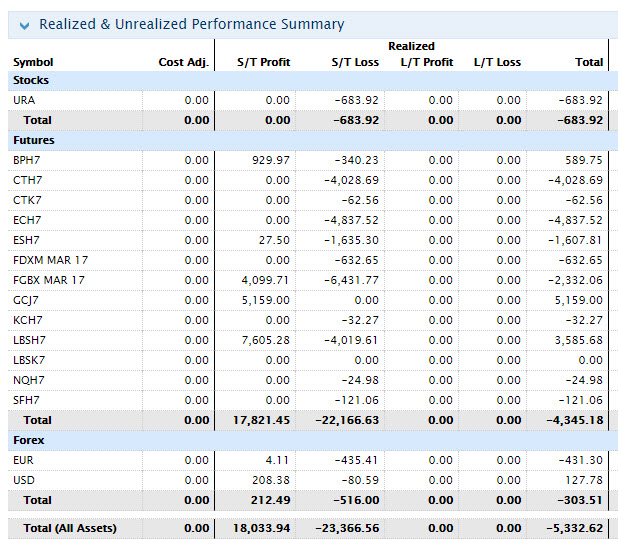Click the GCJ7 symbol in Futures
Viewport: 618px width, 545px height.
point(26,300)
